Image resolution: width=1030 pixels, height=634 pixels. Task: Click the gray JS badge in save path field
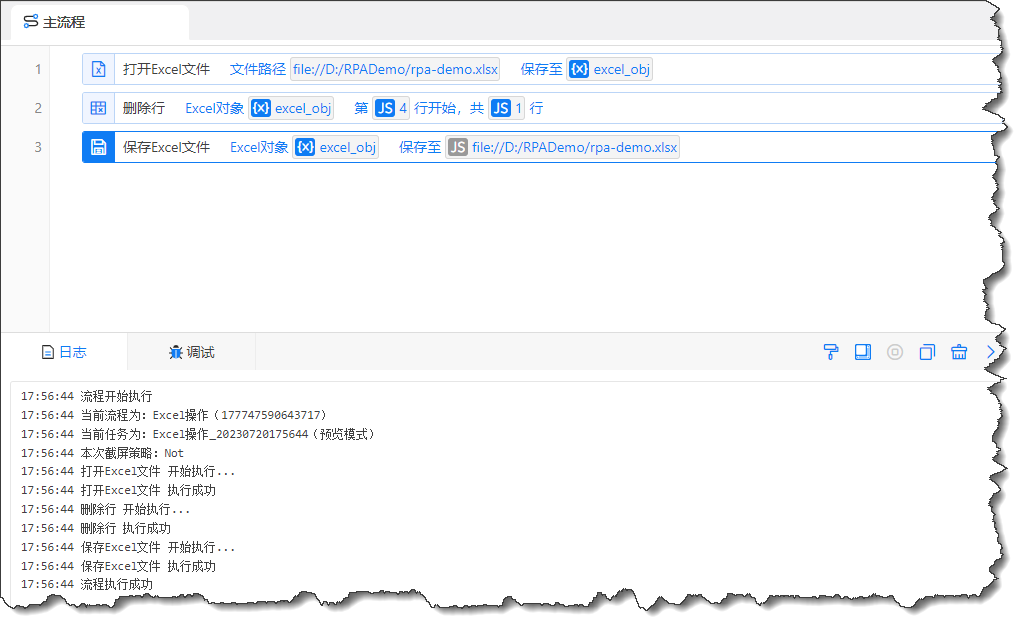tap(458, 147)
